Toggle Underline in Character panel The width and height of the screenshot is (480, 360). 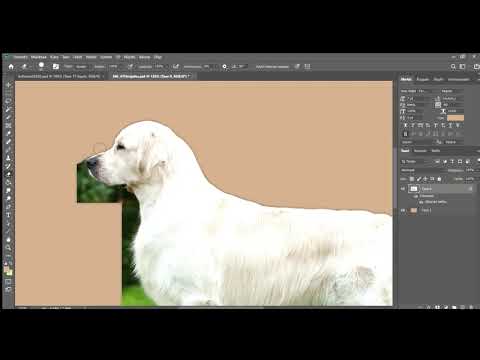click(450, 125)
